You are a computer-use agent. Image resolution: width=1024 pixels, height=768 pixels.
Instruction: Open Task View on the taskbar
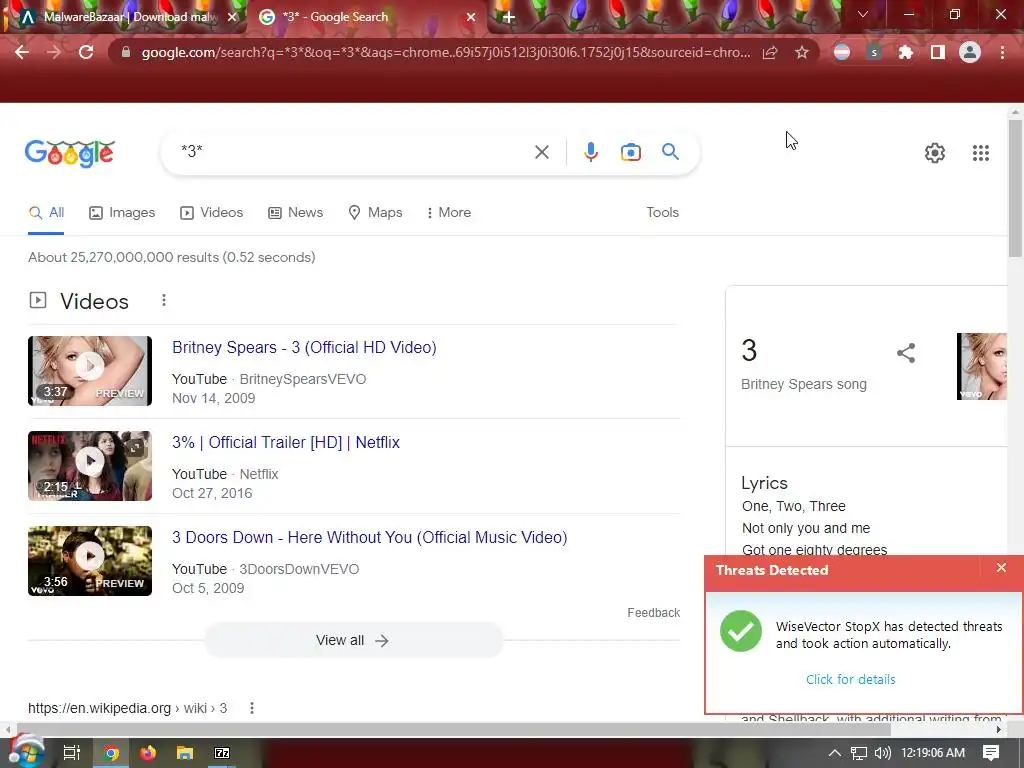(x=72, y=753)
